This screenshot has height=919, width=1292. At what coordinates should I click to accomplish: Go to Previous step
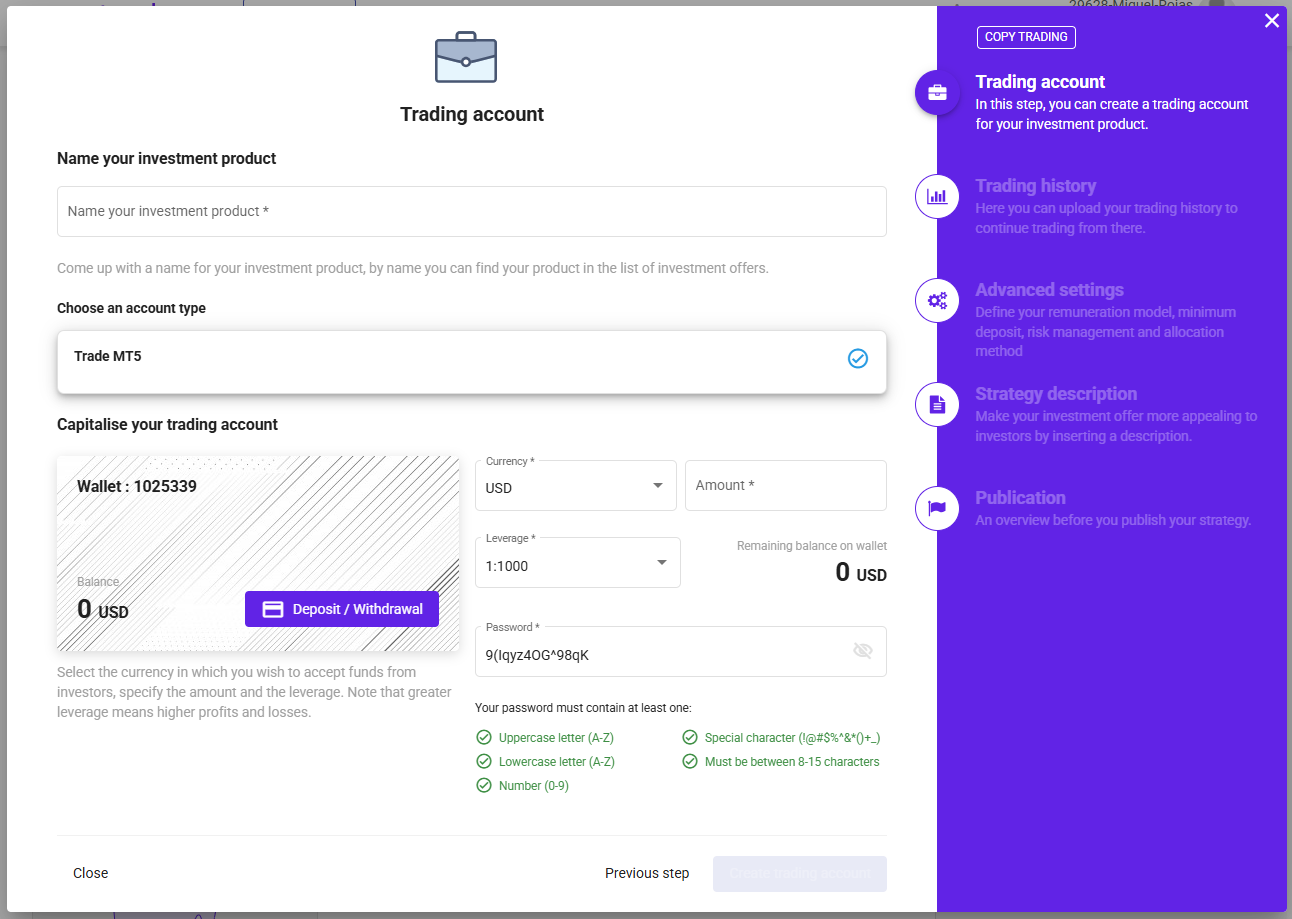click(x=647, y=873)
